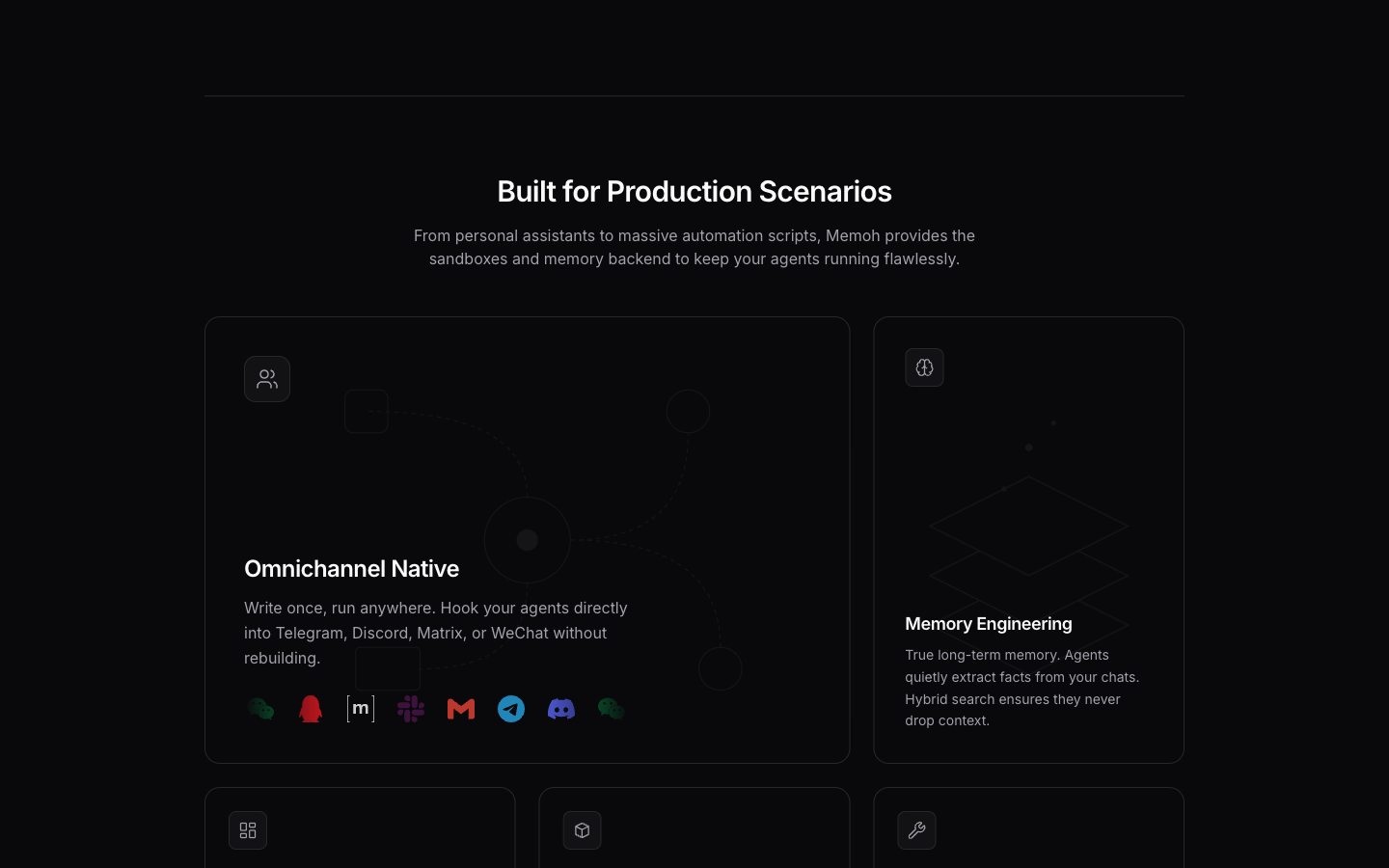
Task: Click the WeChat icon beside the QQ penguin
Action: 260,709
